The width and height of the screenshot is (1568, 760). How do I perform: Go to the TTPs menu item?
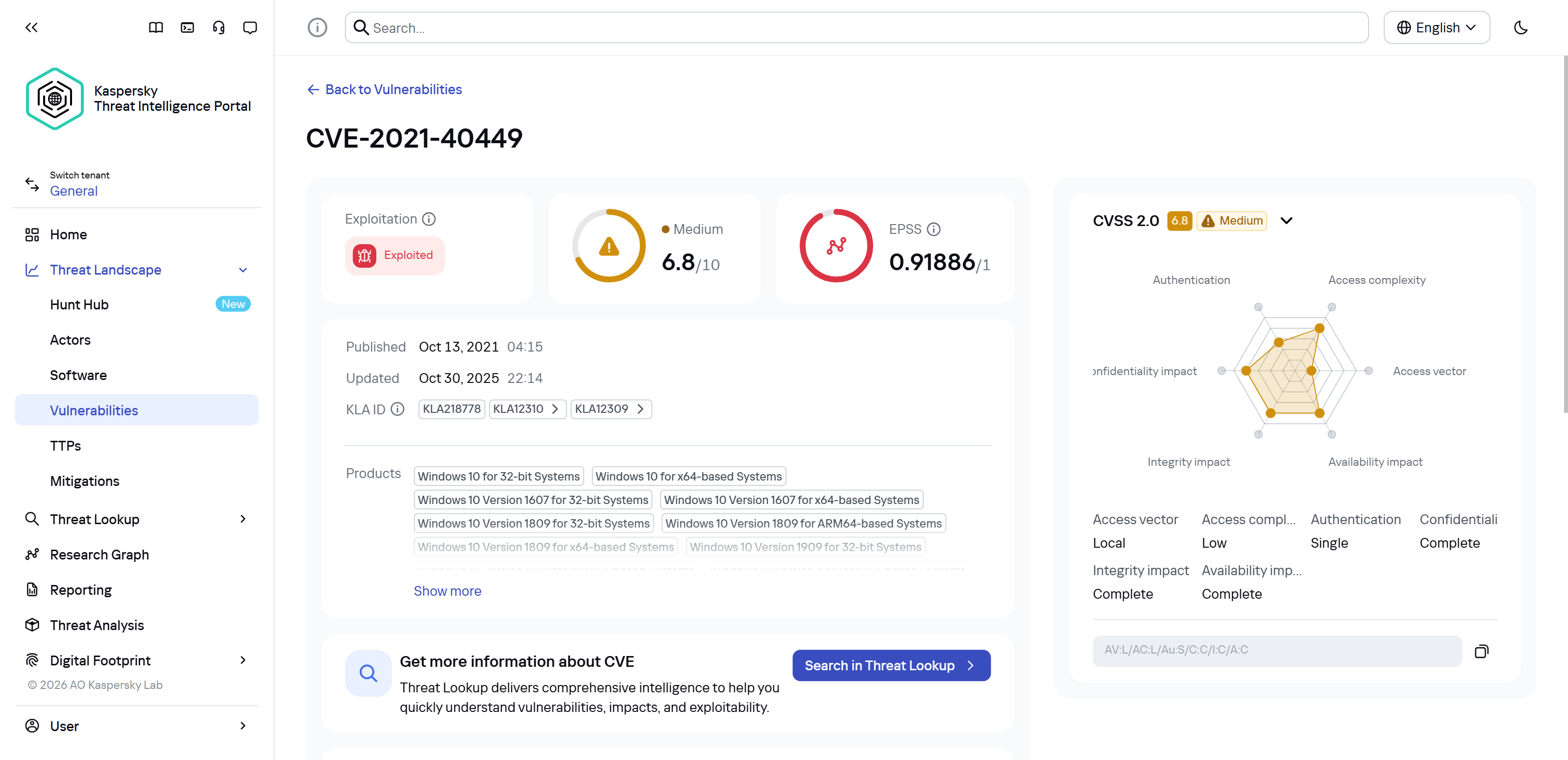coord(65,446)
